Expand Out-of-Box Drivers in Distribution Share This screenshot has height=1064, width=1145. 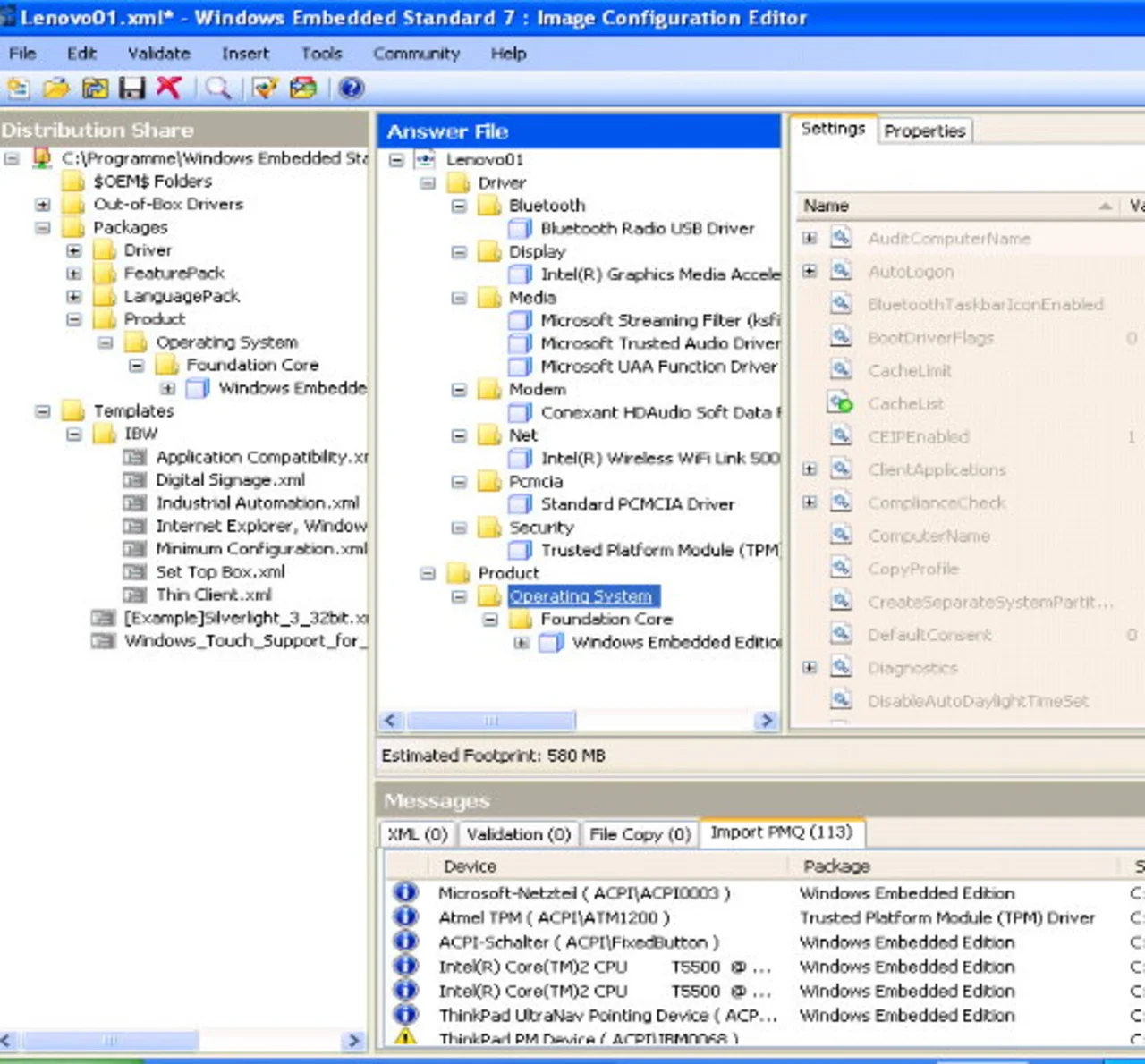[x=42, y=205]
